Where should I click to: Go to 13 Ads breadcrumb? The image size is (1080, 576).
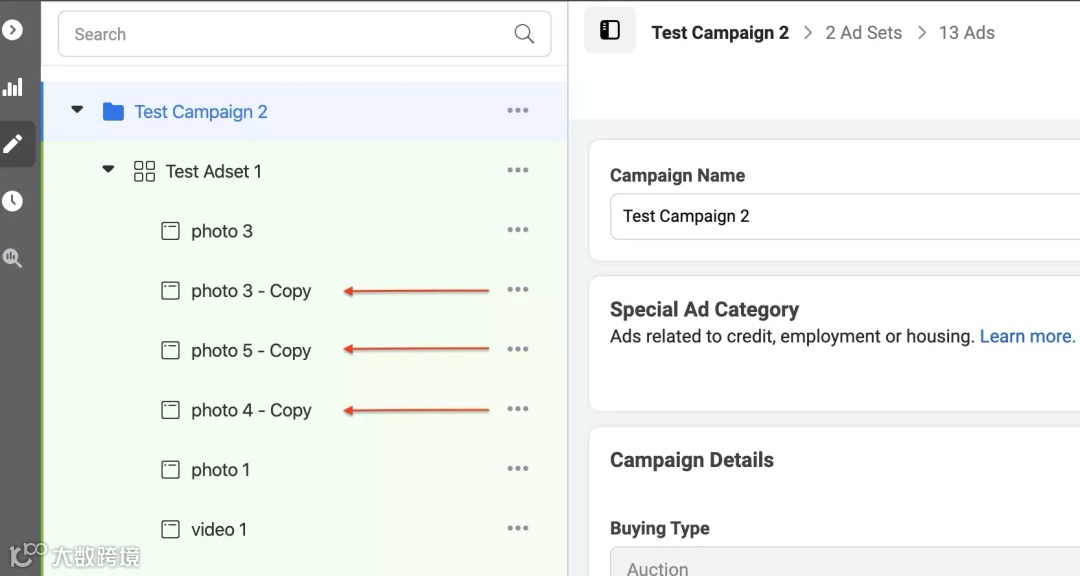966,33
